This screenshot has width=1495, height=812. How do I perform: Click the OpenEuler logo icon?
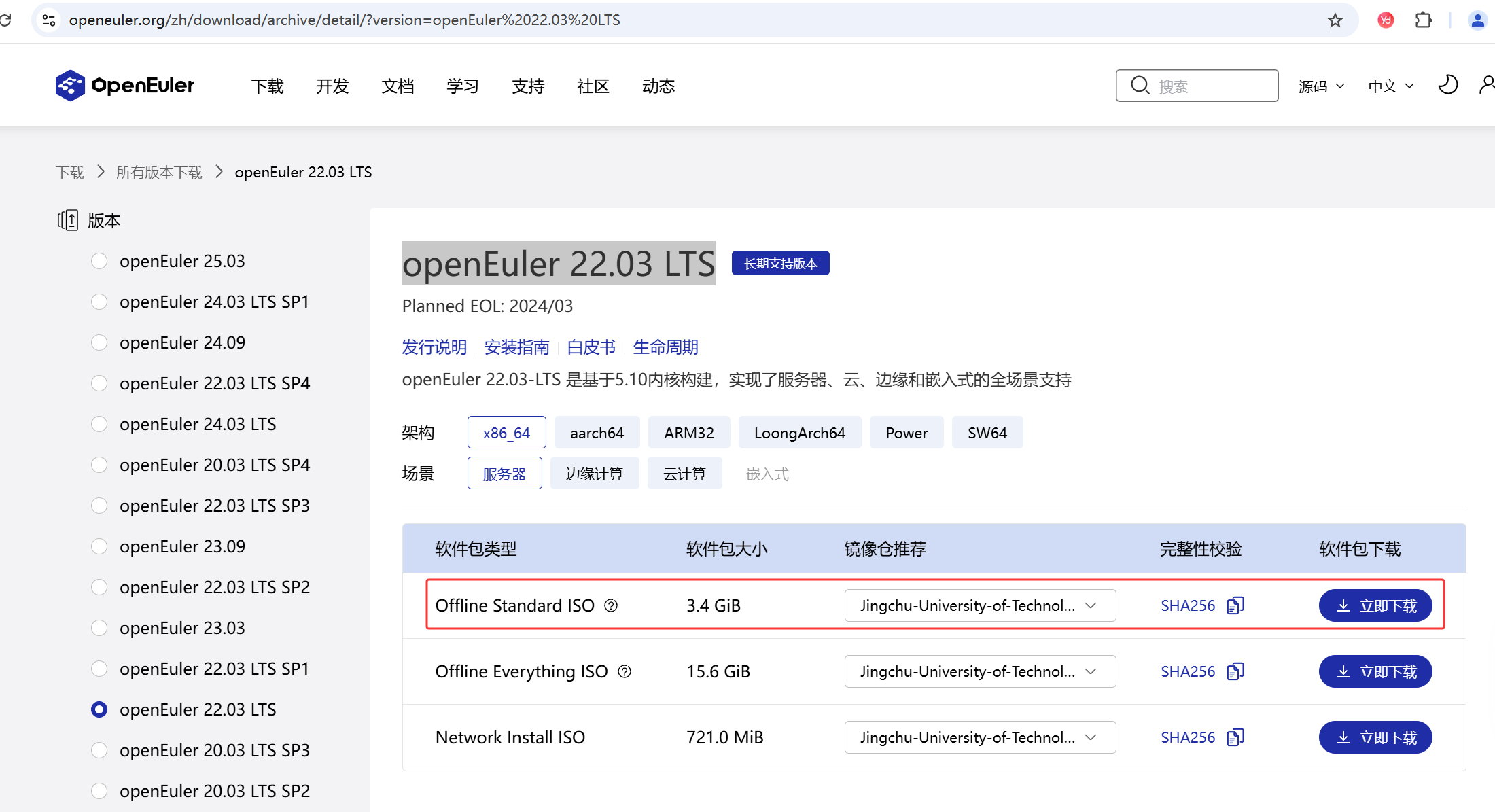click(x=70, y=86)
